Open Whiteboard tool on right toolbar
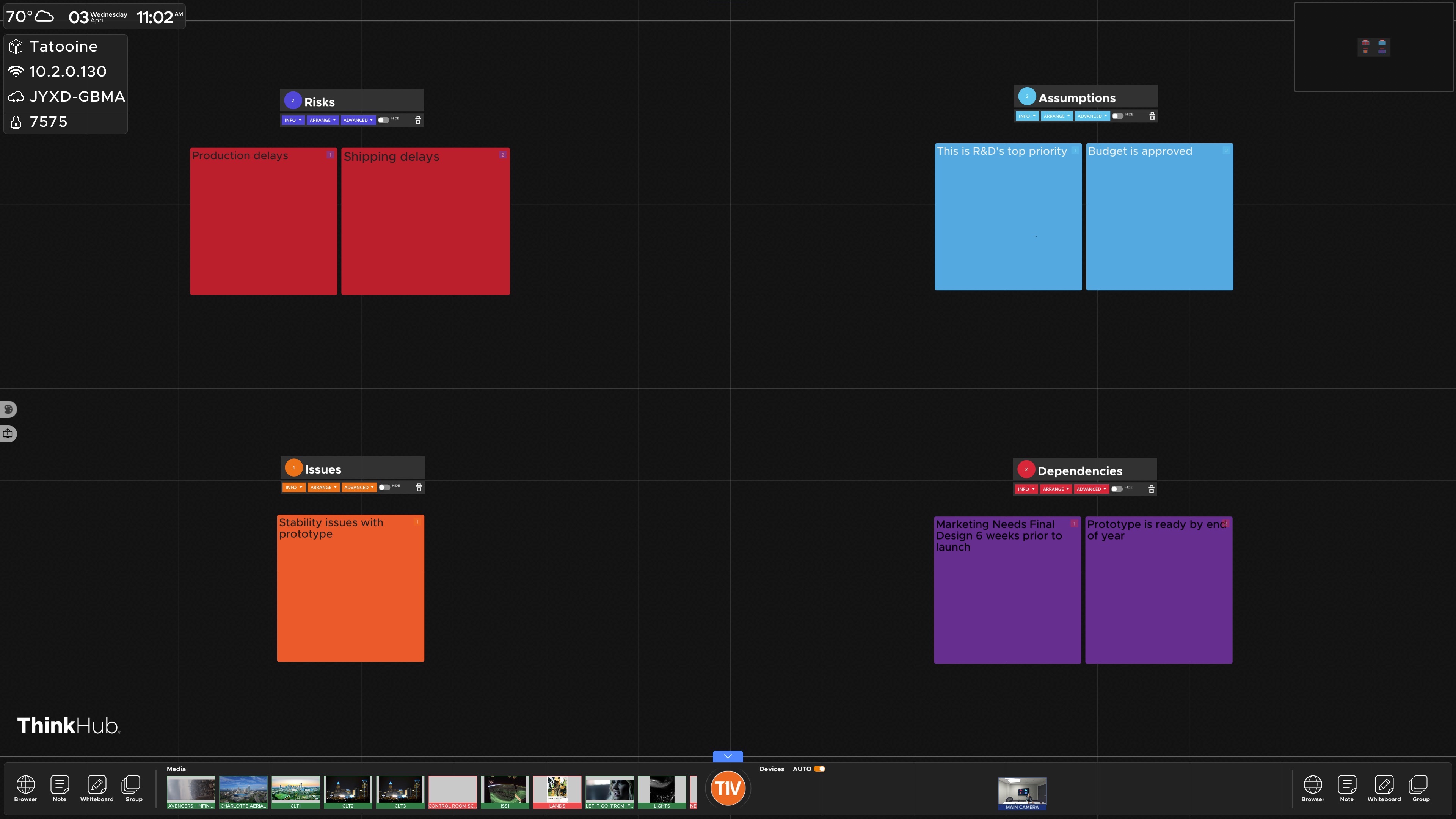Screen dimensions: 1456x819 [1384, 788]
